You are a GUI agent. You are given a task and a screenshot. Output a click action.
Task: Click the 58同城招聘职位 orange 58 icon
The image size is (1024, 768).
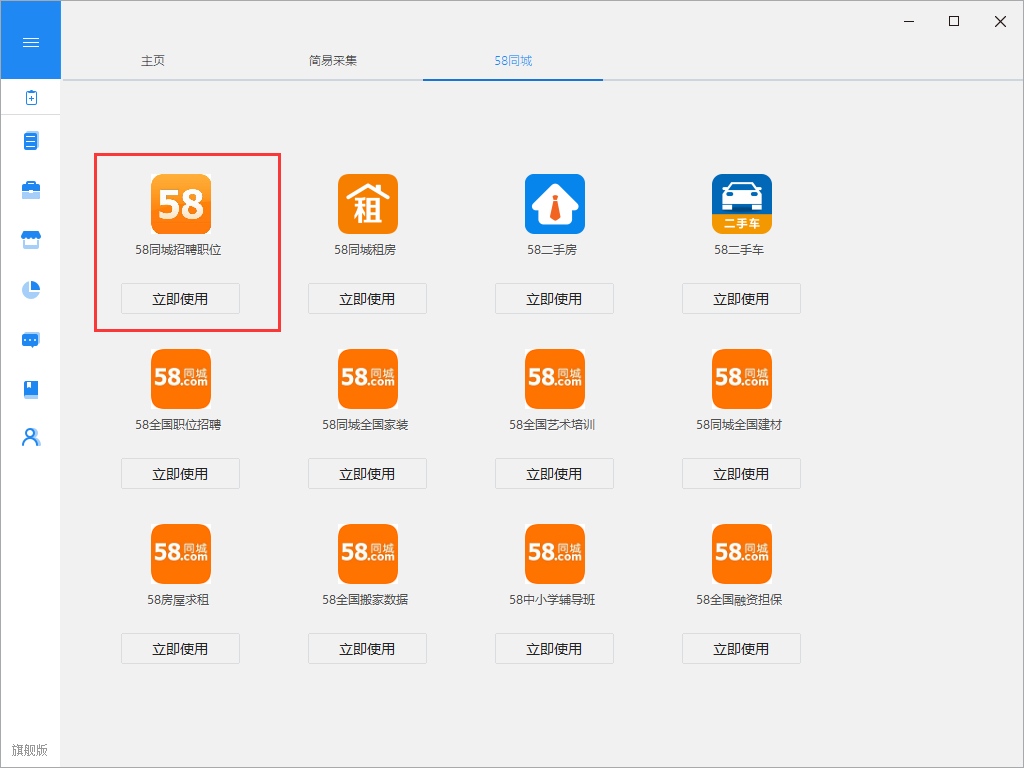pos(181,204)
